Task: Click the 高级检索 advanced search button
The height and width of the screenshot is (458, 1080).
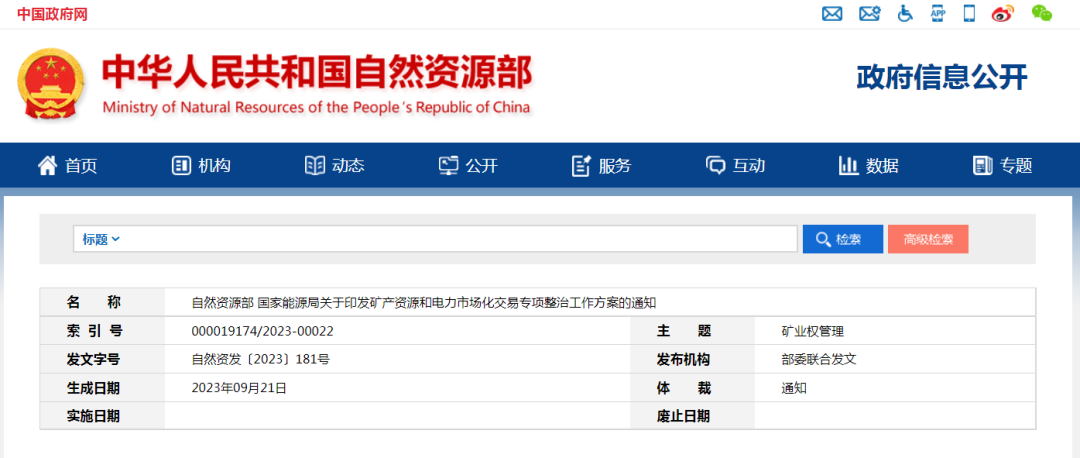Action: click(x=928, y=239)
